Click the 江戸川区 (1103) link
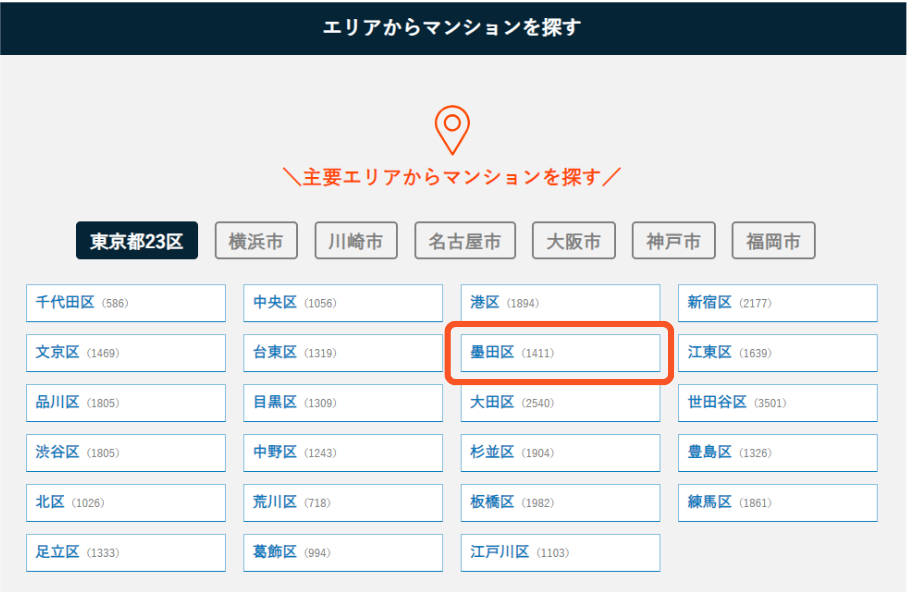908x592 pixels. pyautogui.click(x=560, y=553)
